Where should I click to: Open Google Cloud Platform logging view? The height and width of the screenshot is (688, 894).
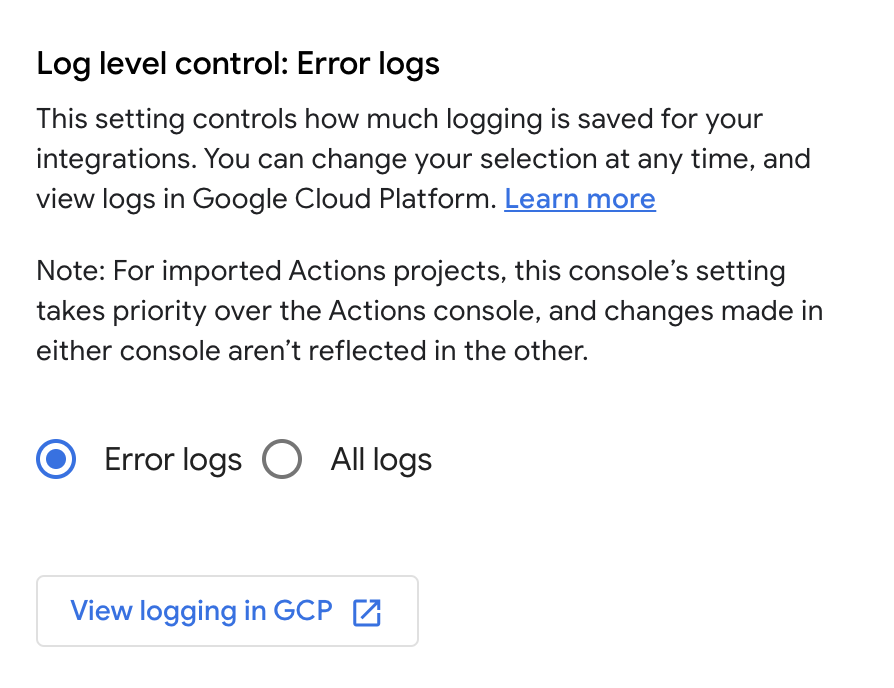point(227,611)
